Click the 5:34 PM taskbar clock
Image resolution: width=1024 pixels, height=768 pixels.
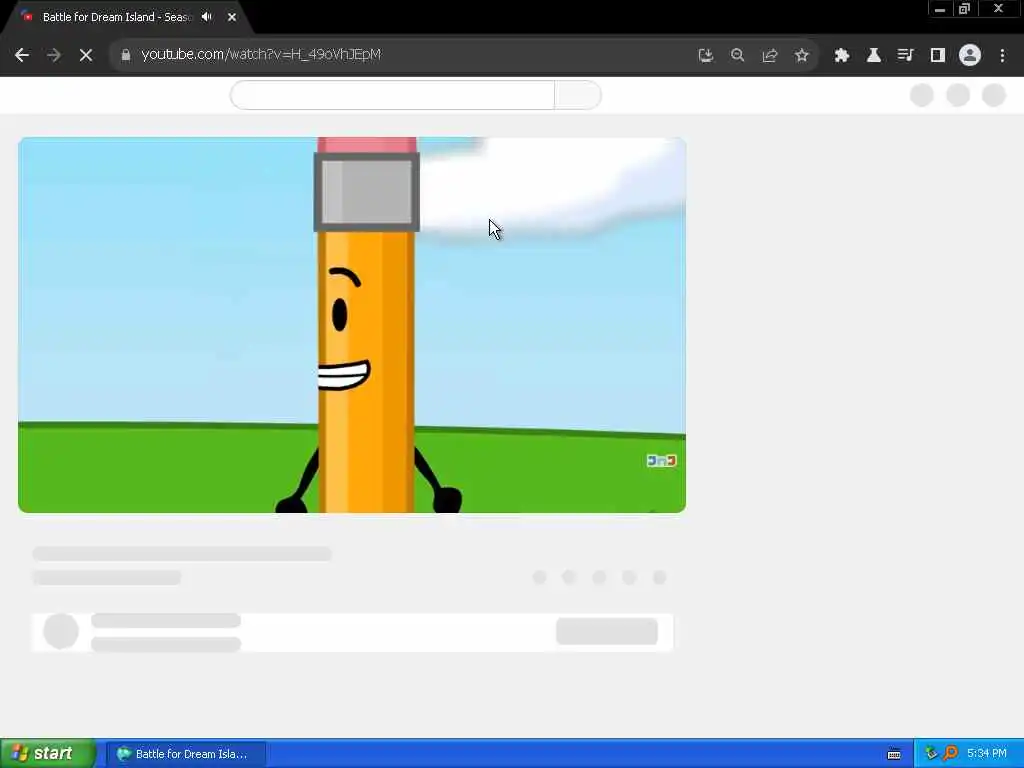click(x=987, y=754)
